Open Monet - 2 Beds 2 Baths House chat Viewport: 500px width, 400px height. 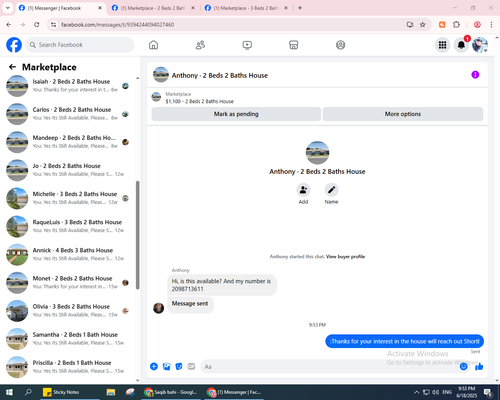[68, 283]
